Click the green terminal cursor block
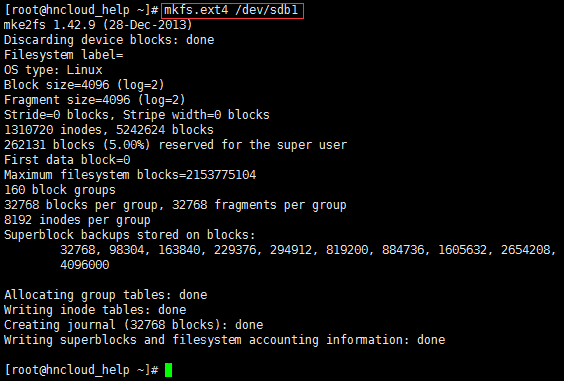 click(x=168, y=370)
